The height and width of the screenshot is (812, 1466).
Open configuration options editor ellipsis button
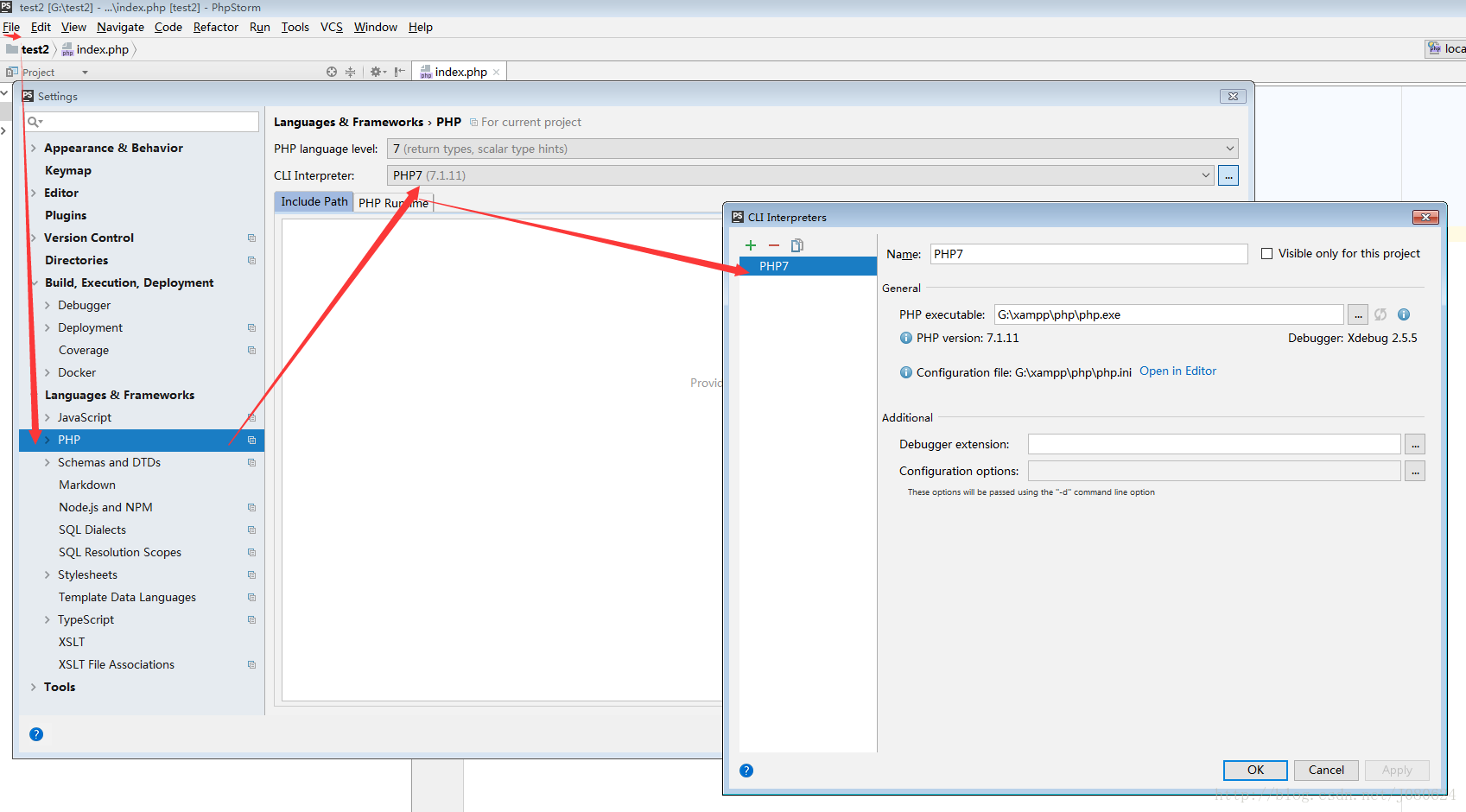click(1415, 471)
